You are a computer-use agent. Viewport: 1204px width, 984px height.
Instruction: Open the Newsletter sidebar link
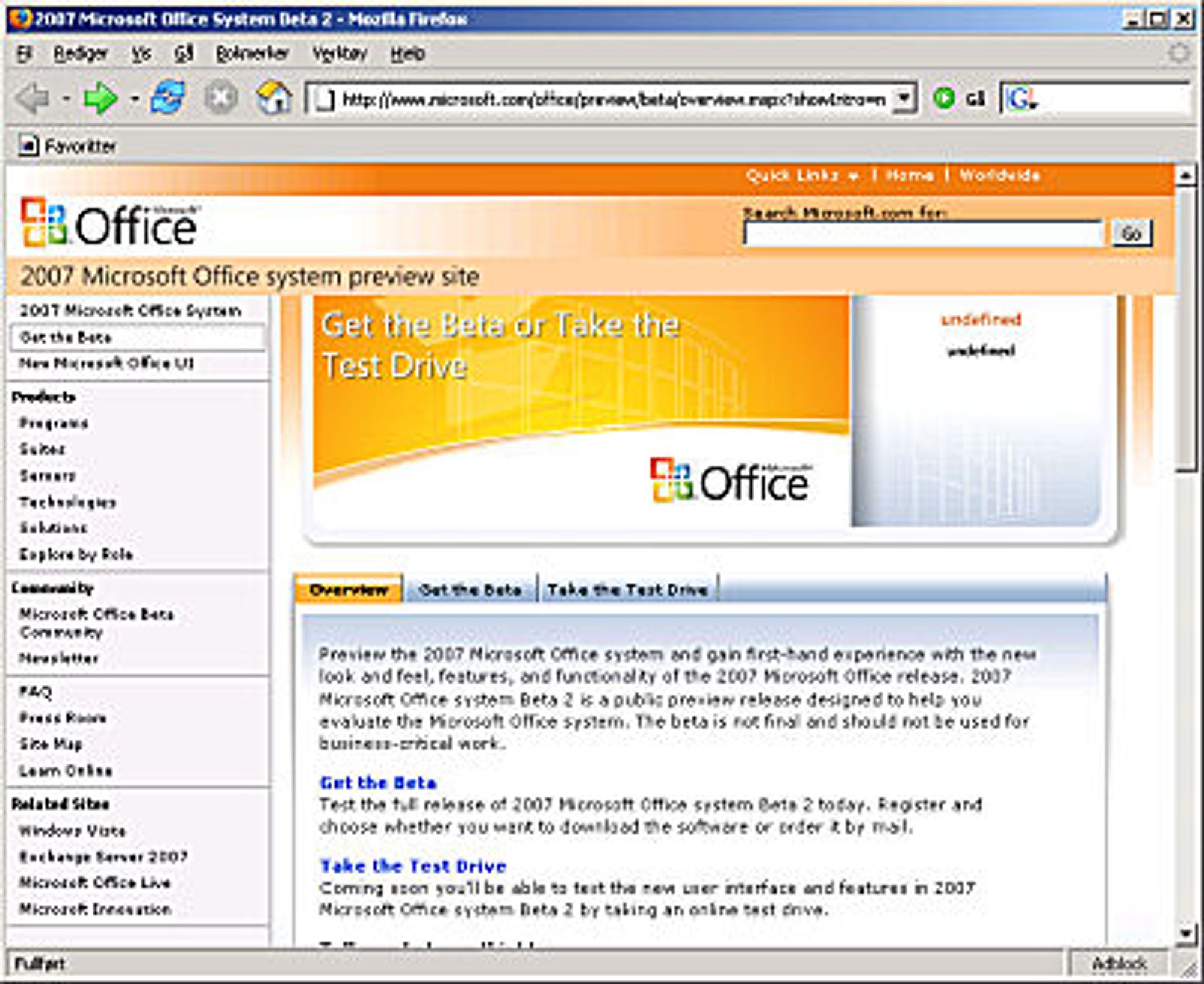pos(58,658)
